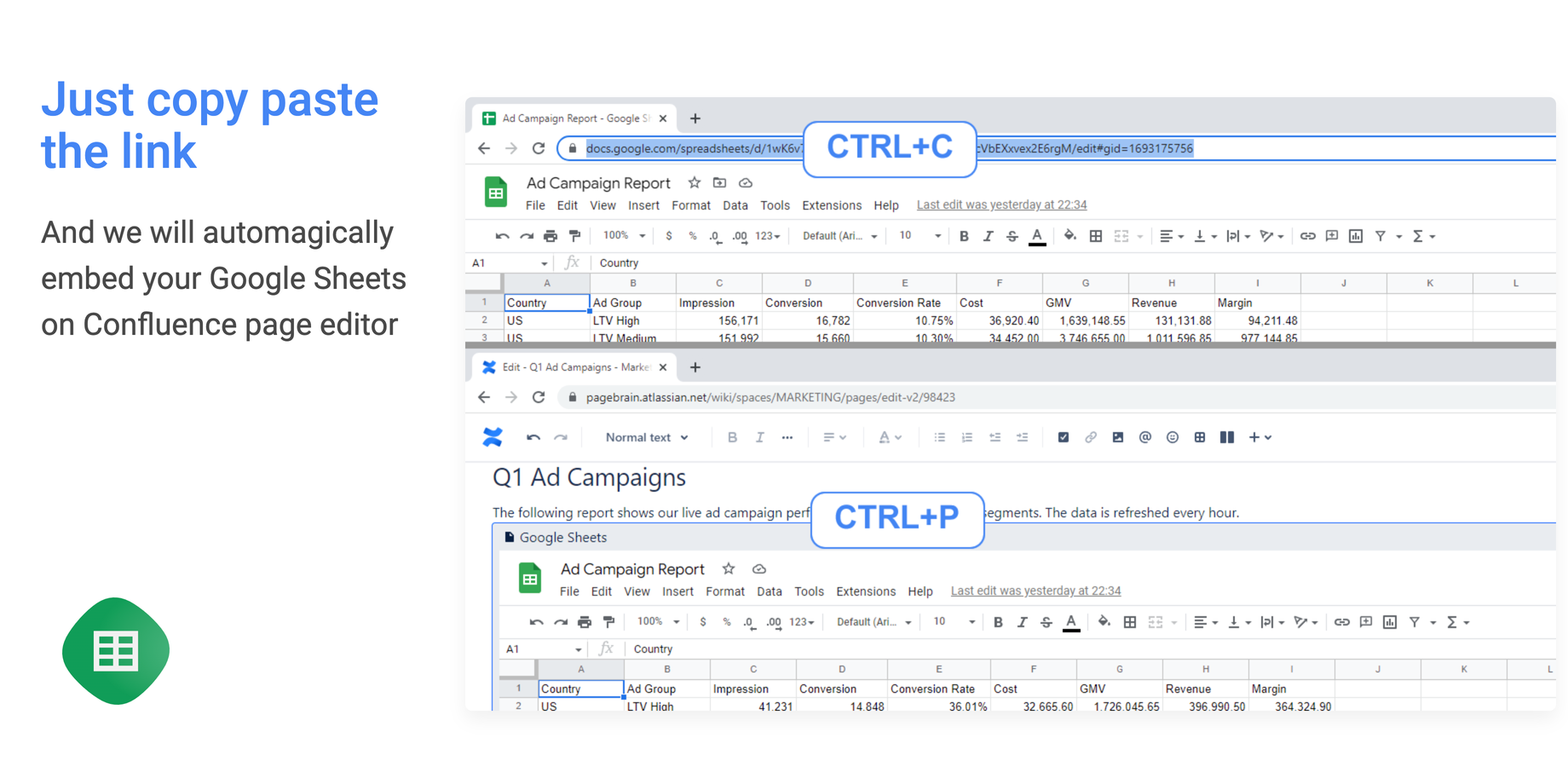Open text color dropdown in Confluence toolbar
The height and width of the screenshot is (767, 1568).
891,437
